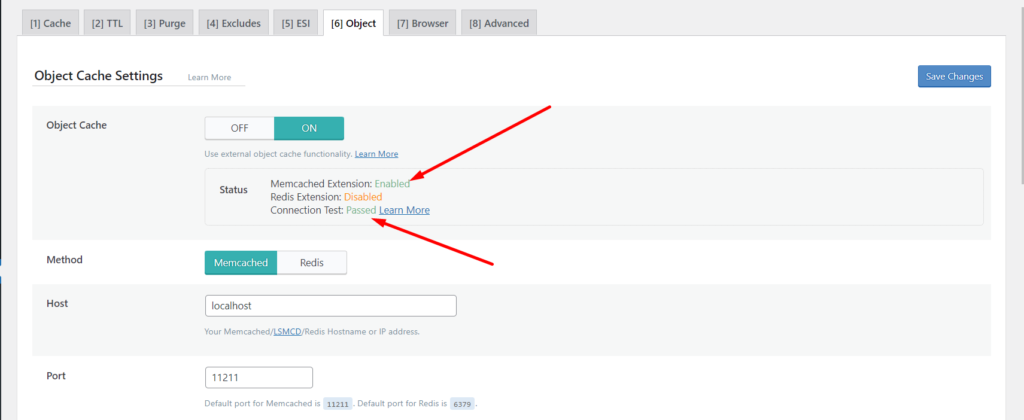
Task: Click the 11211 default port code badge
Action: (x=338, y=404)
